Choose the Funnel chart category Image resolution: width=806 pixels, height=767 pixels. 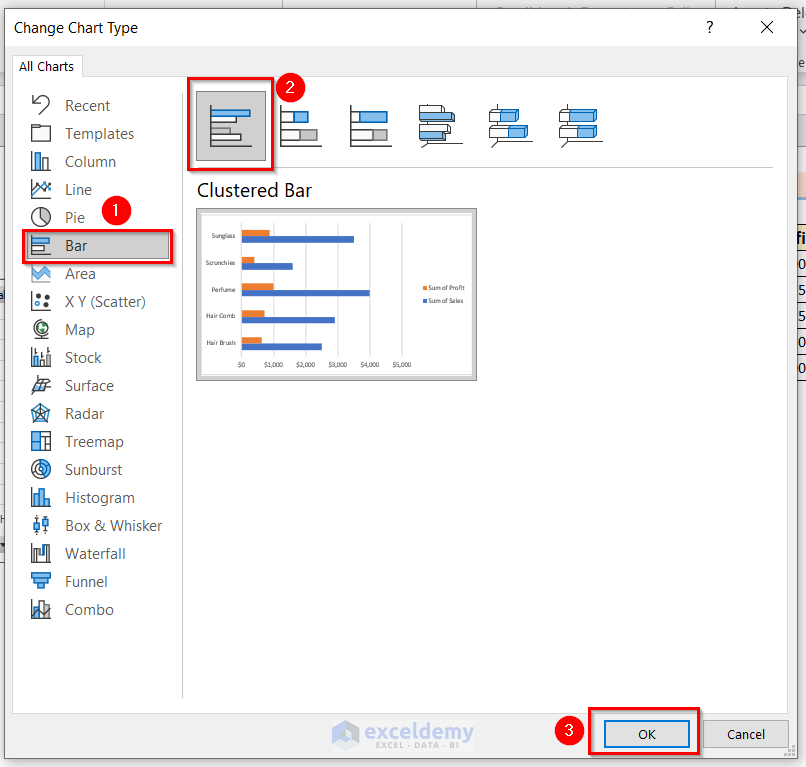[x=86, y=582]
